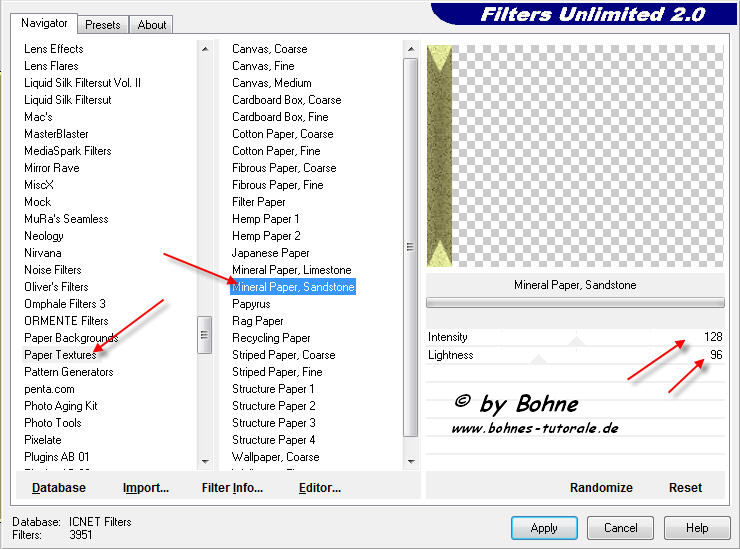Click the filter preview image

[x=575, y=156]
